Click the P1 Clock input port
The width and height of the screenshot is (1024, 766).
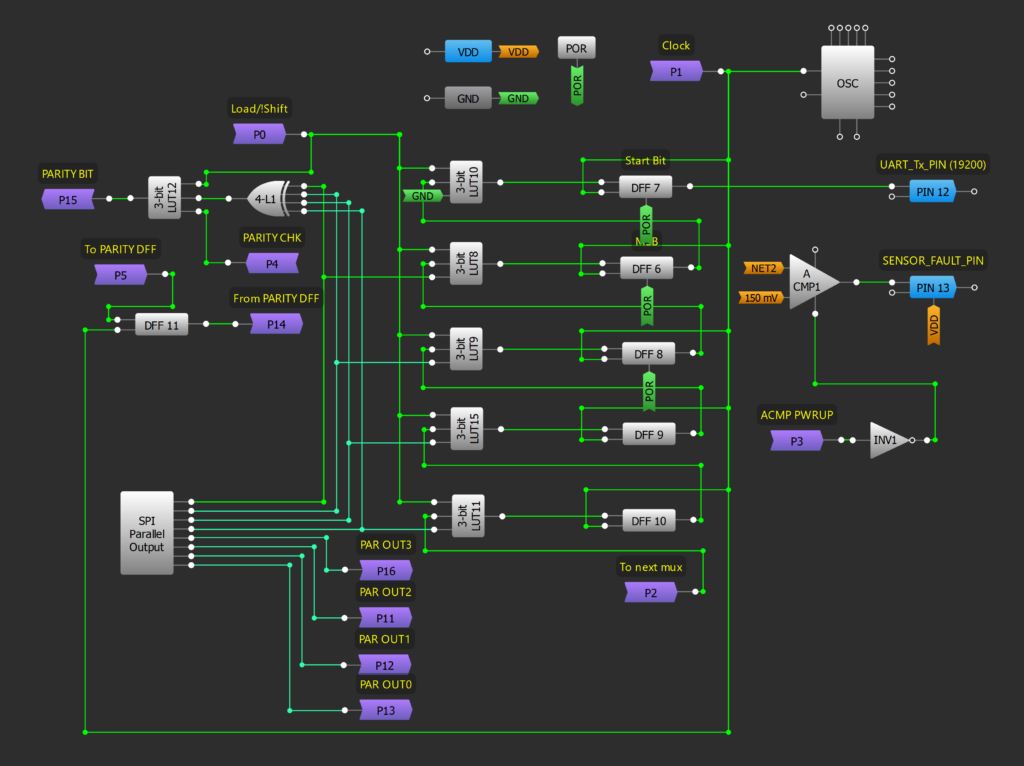point(675,71)
